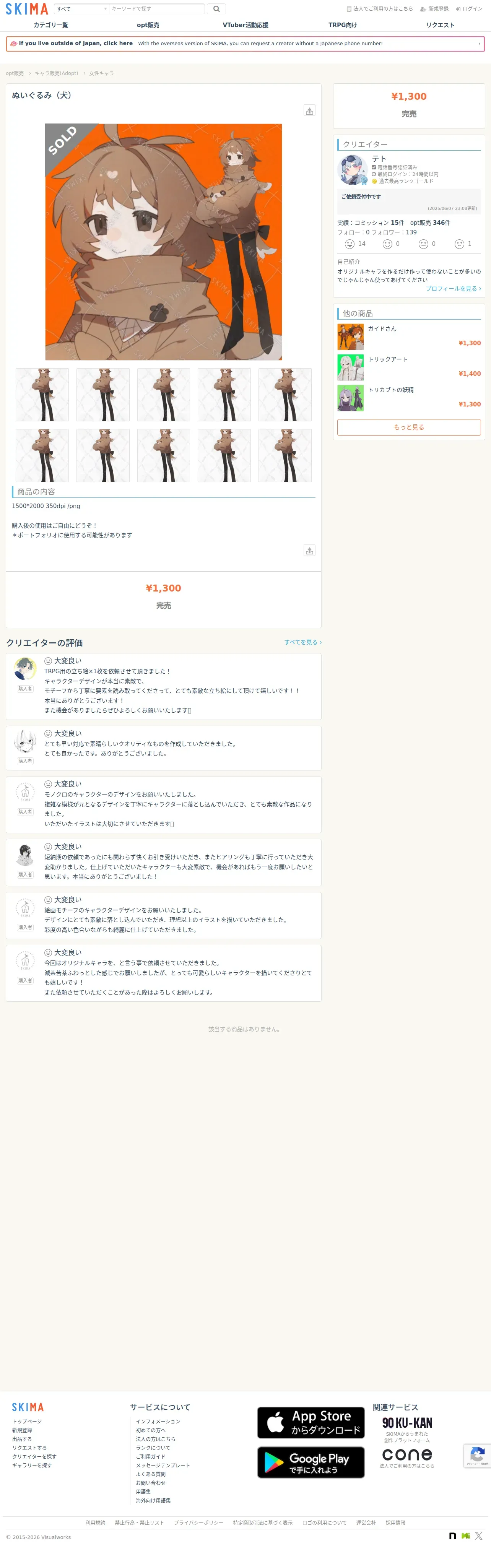Screen dimensions: 491x1568
Task: Click クリエイターを探す in the footer
Action: [x=34, y=1457]
